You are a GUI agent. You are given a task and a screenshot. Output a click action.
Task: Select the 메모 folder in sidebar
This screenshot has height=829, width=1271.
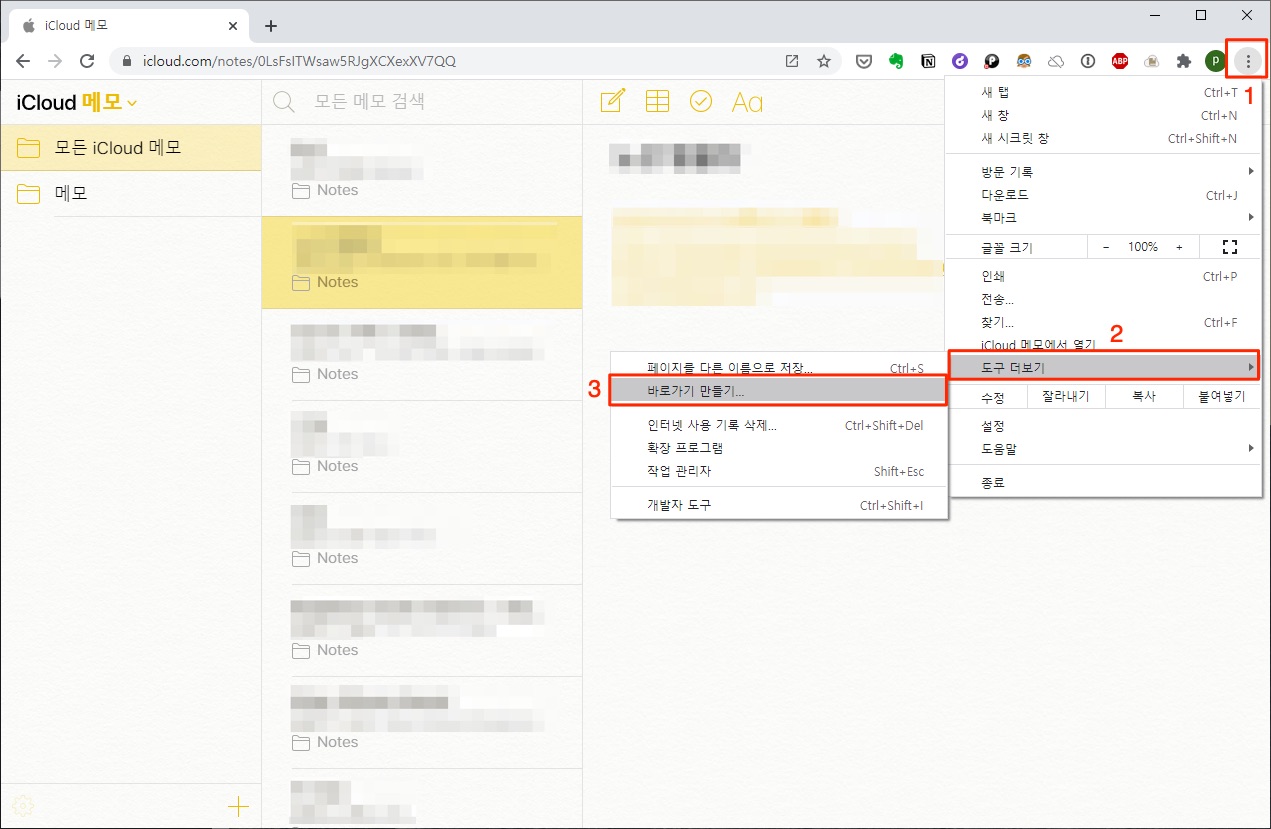tap(130, 193)
